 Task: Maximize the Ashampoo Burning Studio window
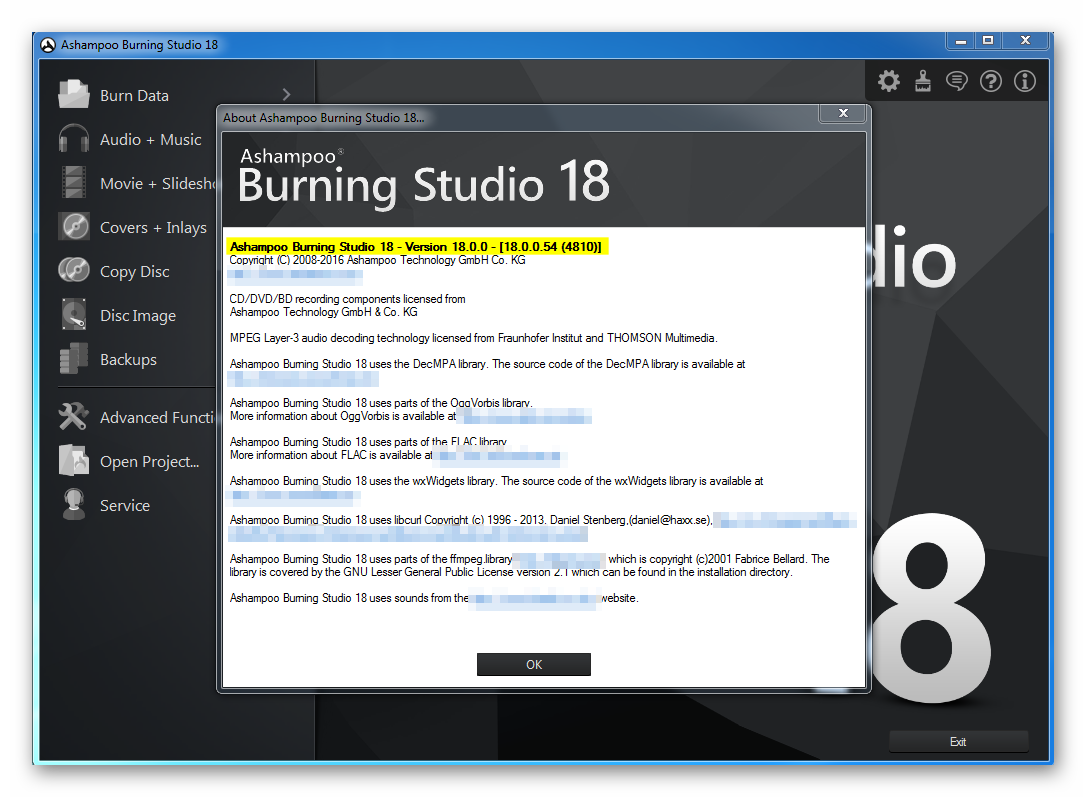tap(988, 41)
